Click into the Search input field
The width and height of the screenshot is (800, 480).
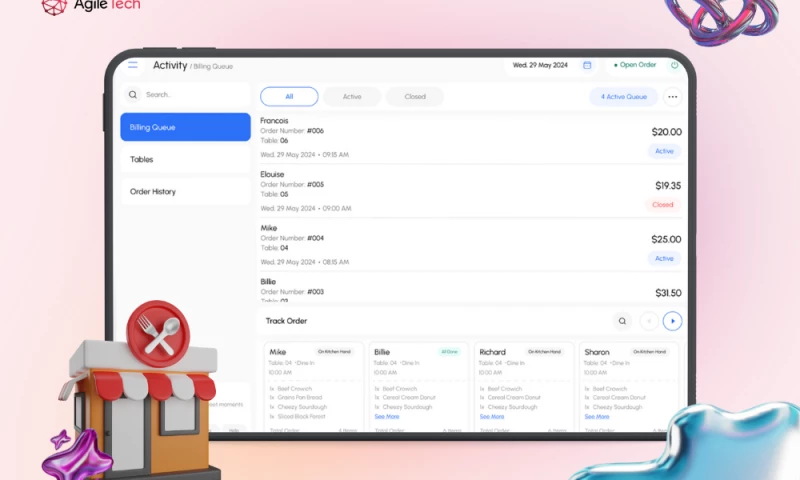click(190, 95)
